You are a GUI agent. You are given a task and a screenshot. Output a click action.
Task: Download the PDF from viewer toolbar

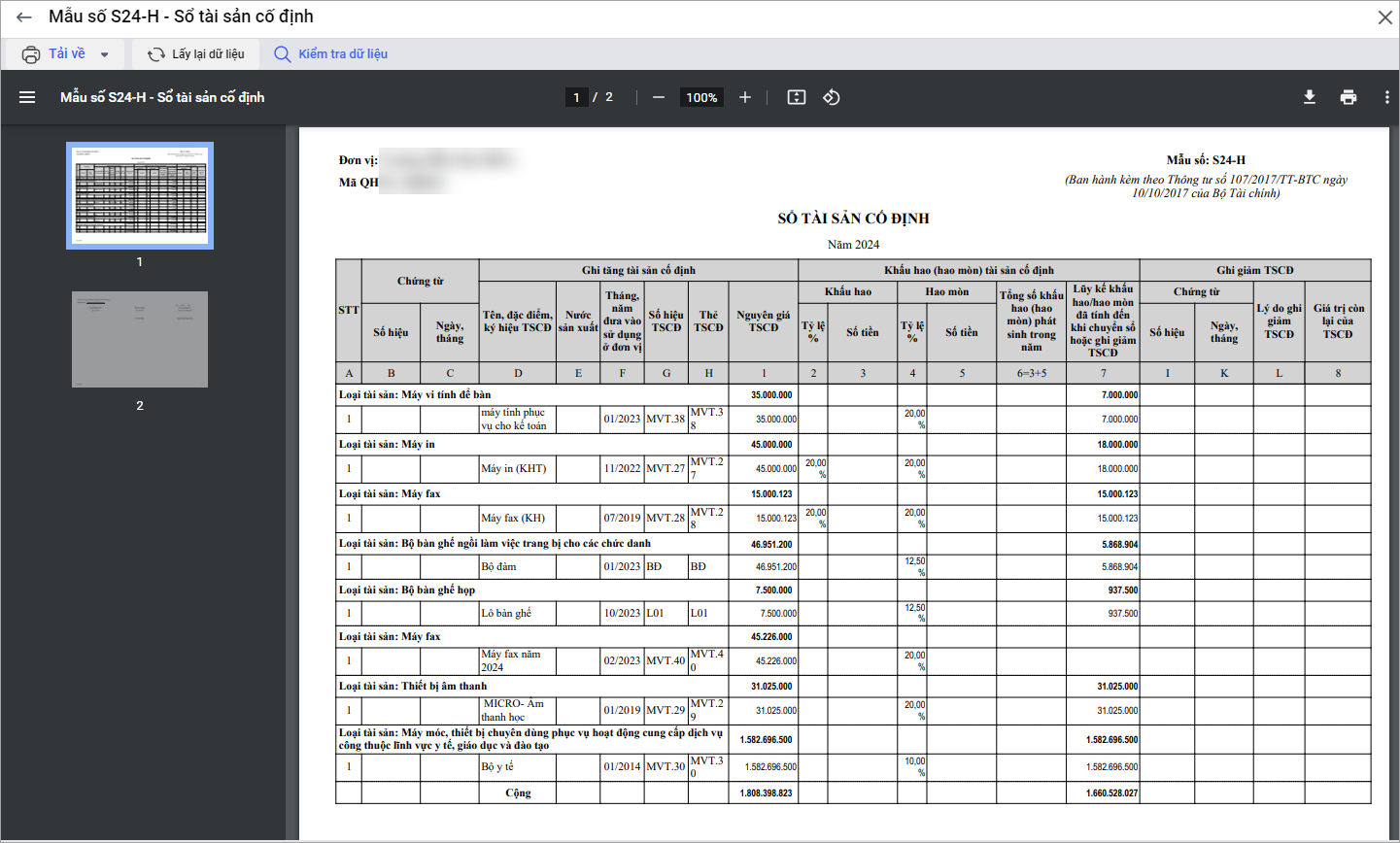tap(1310, 97)
